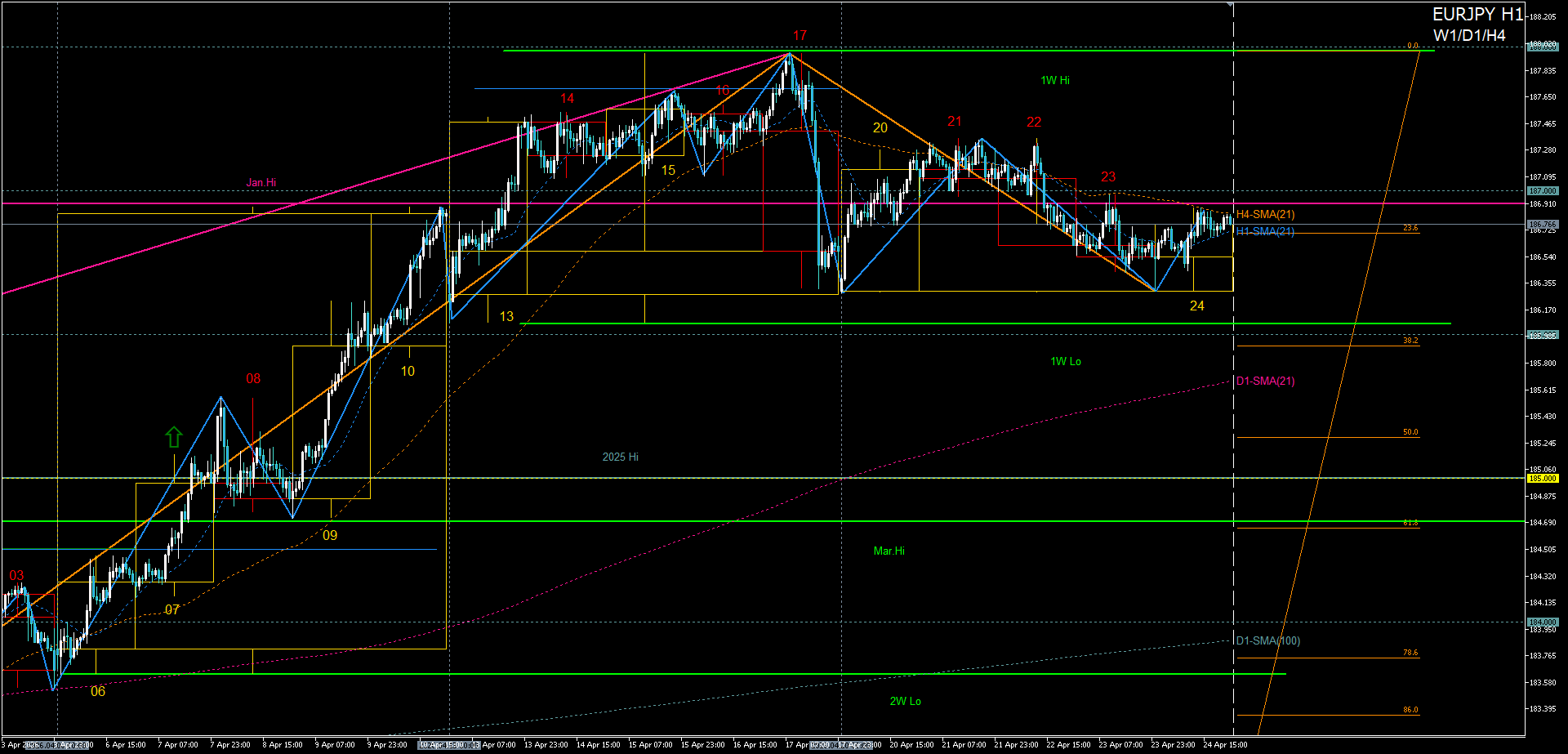The image size is (1568, 754).
Task: Click the Jan.Hi level label
Action: point(261,183)
